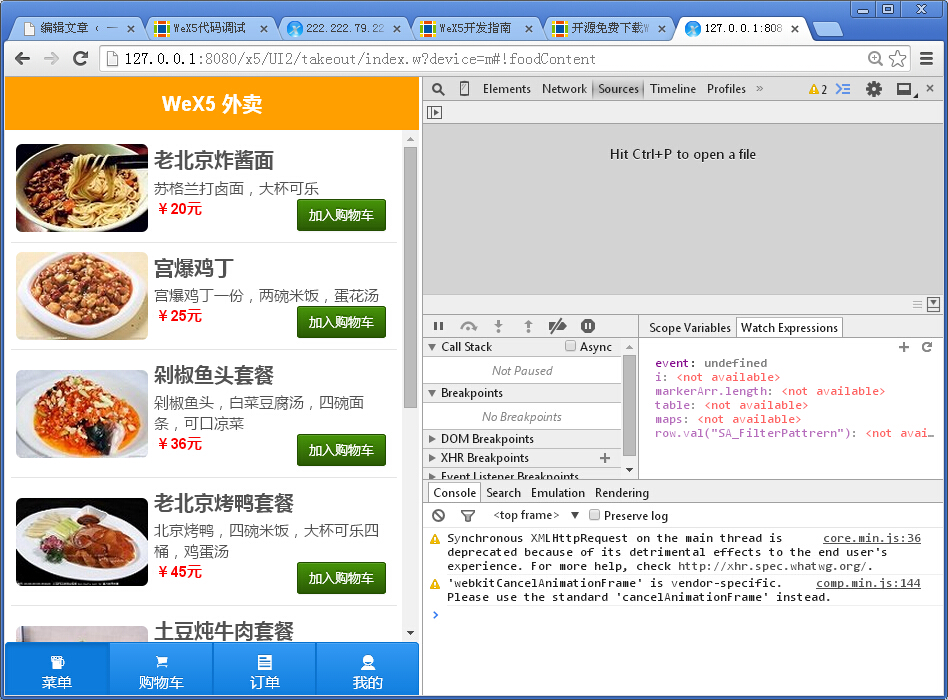Image resolution: width=948 pixels, height=700 pixels.
Task: Clear the console with the prohibition icon
Action: pyautogui.click(x=438, y=515)
